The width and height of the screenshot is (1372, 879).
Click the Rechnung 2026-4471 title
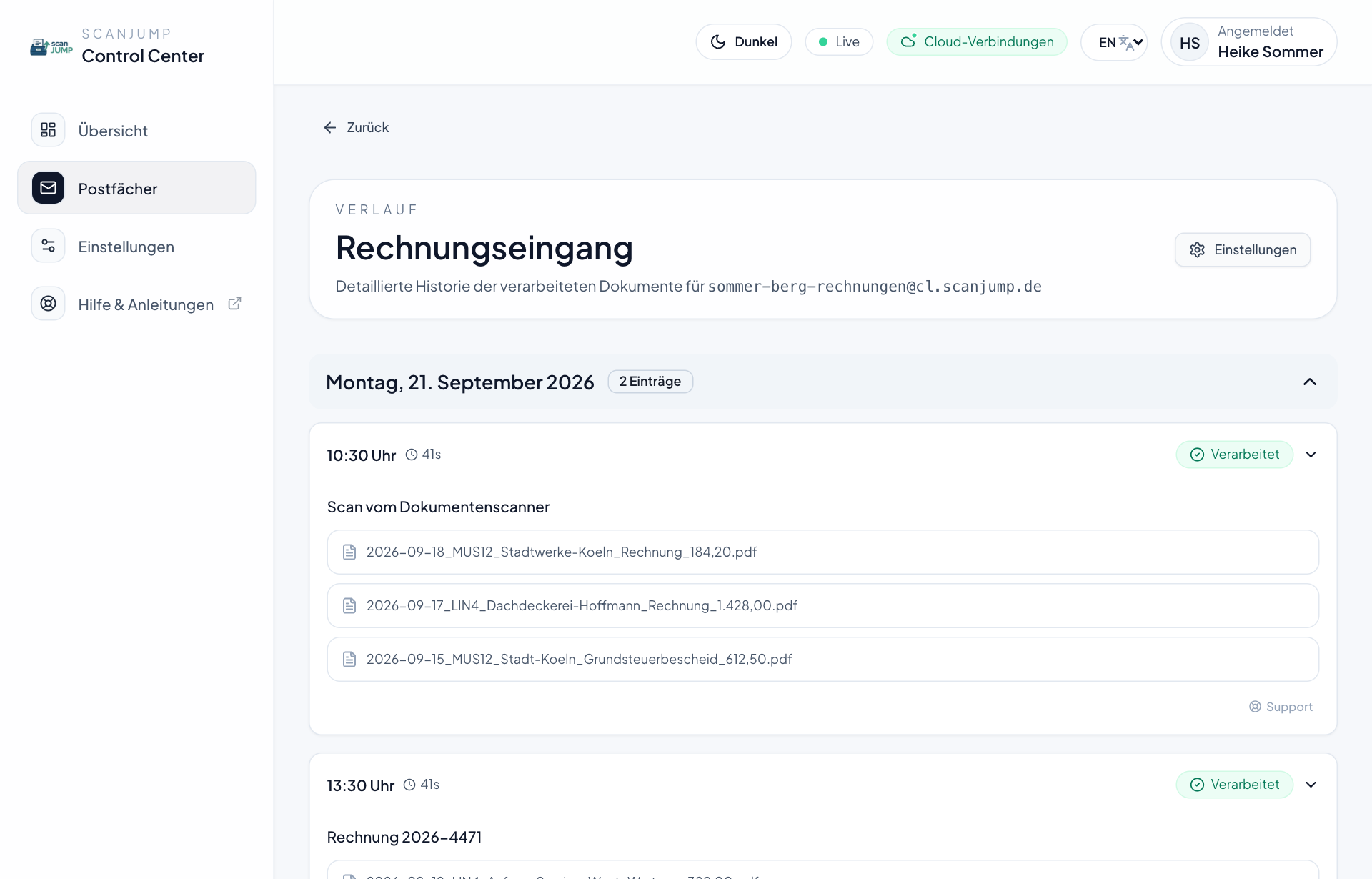[404, 838]
